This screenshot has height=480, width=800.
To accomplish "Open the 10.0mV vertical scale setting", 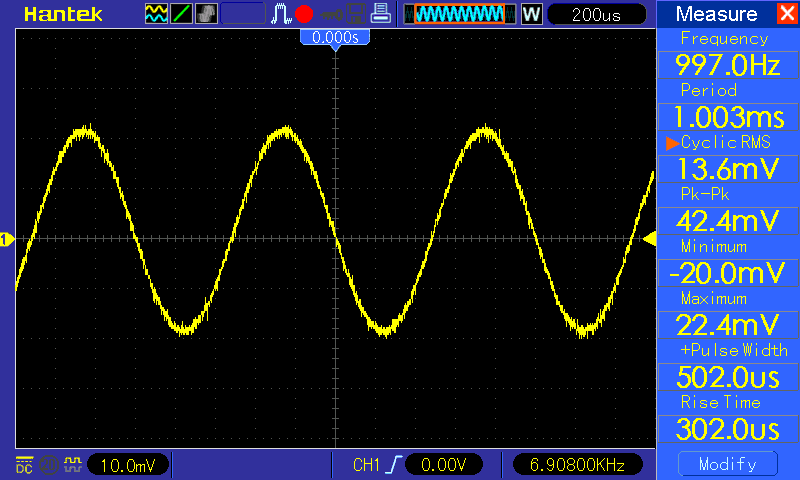I will click(130, 464).
